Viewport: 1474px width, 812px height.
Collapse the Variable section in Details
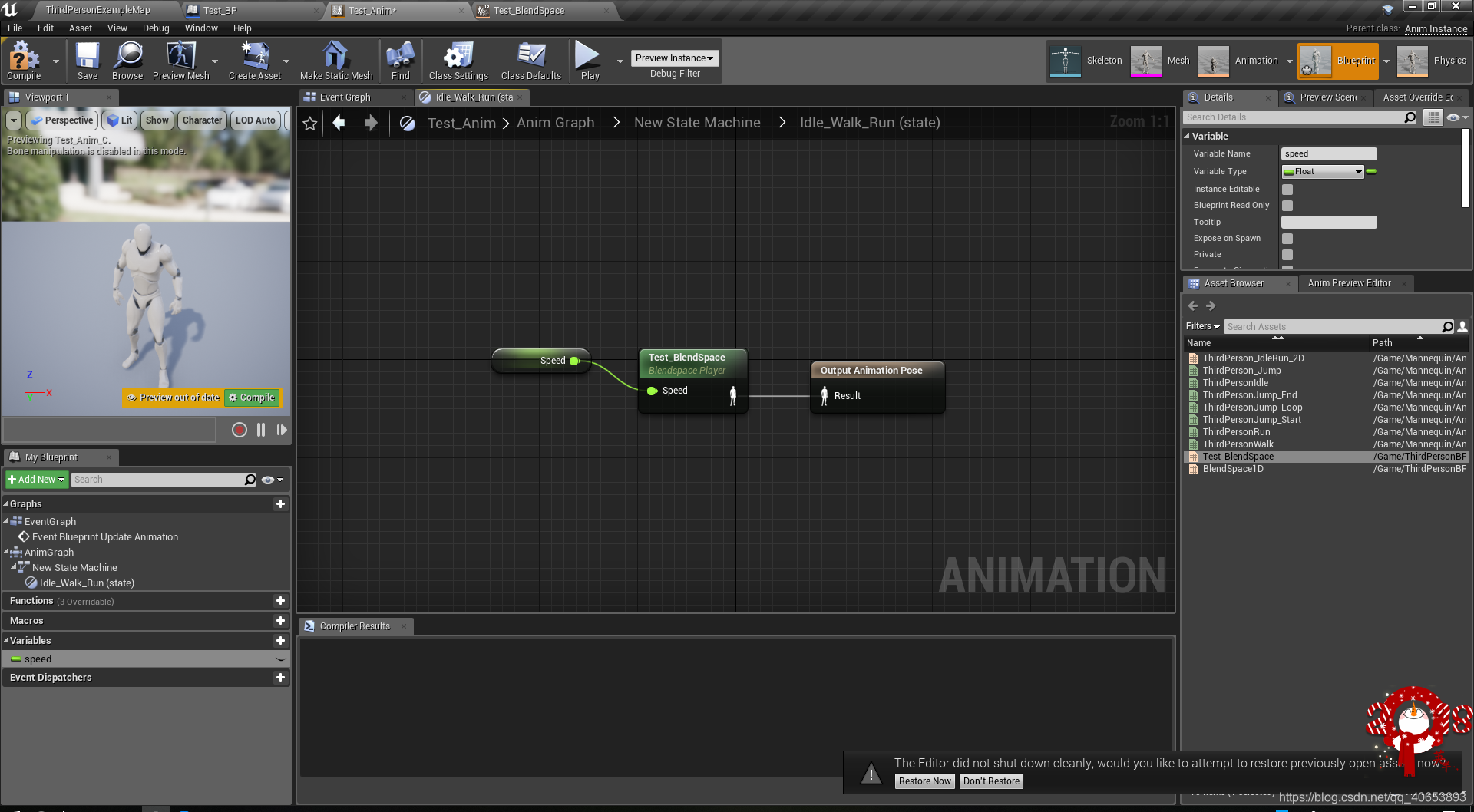tap(1187, 137)
